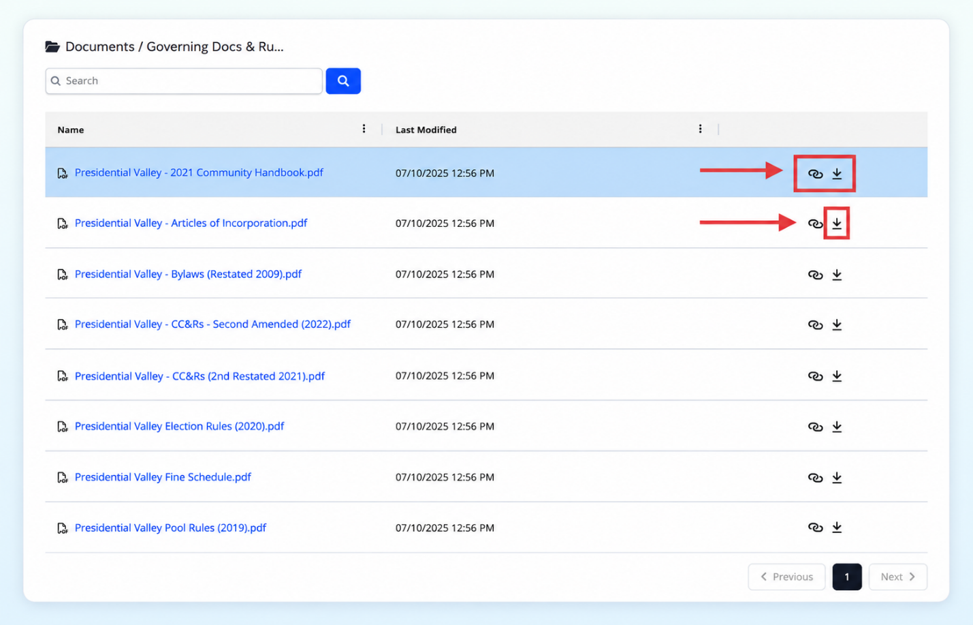Open Presidential Valley - 2021 Community Handbook.pdf
Screen dimensions: 973x625
coord(199,173)
